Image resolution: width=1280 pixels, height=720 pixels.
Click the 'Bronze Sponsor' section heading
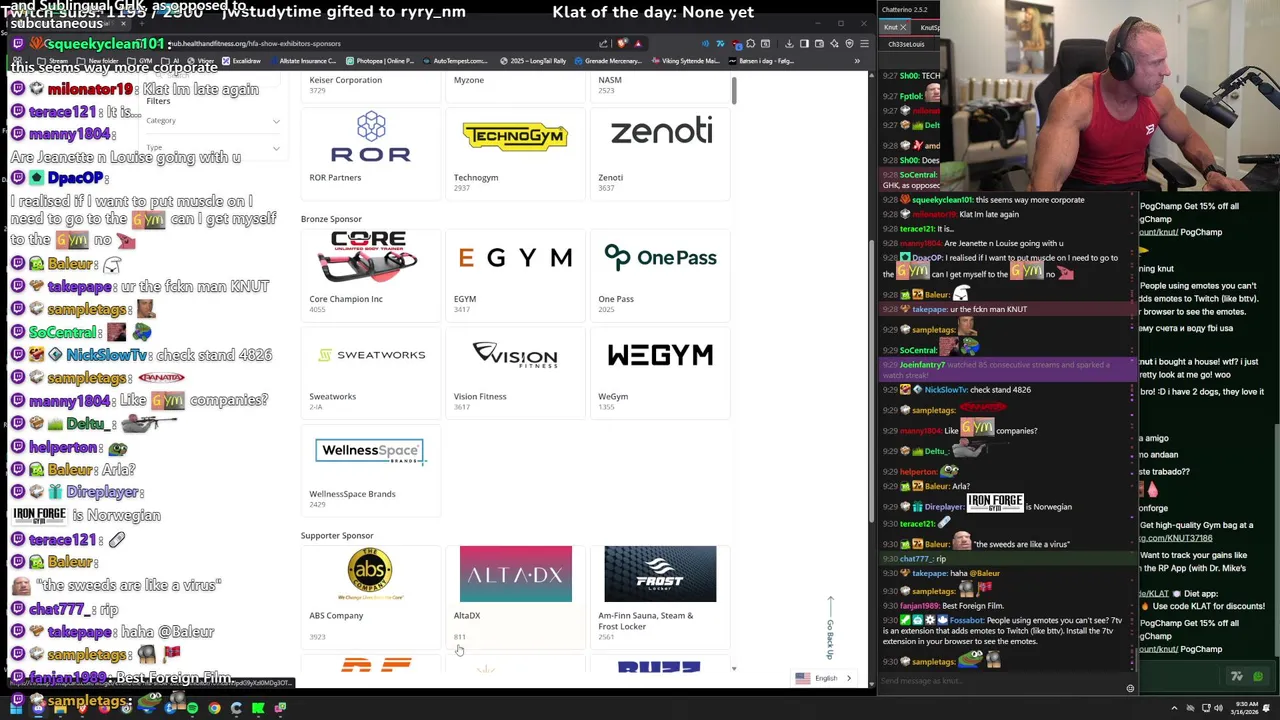pyautogui.click(x=331, y=219)
